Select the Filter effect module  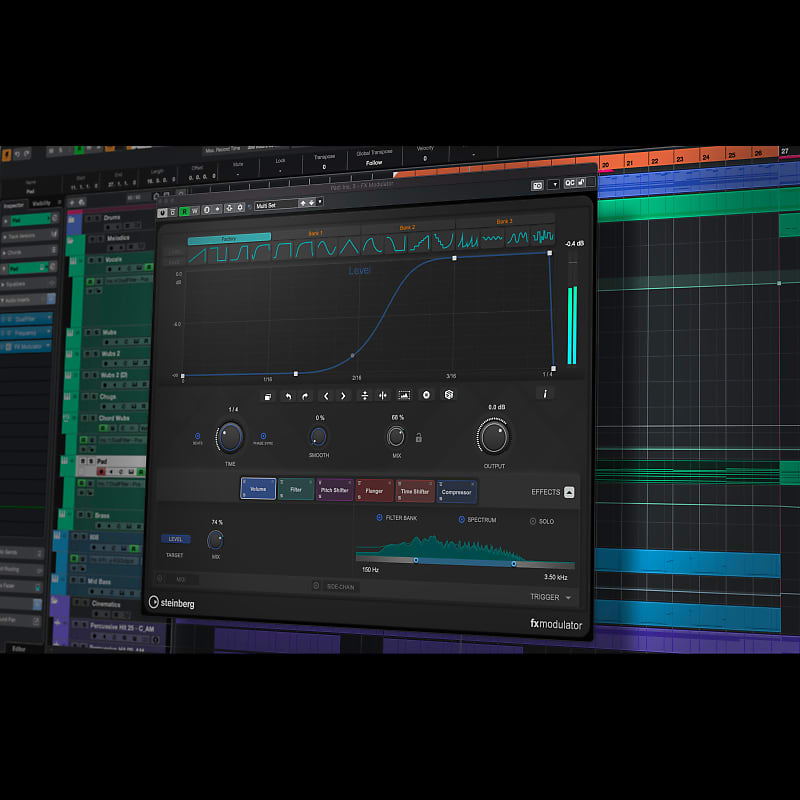click(296, 489)
